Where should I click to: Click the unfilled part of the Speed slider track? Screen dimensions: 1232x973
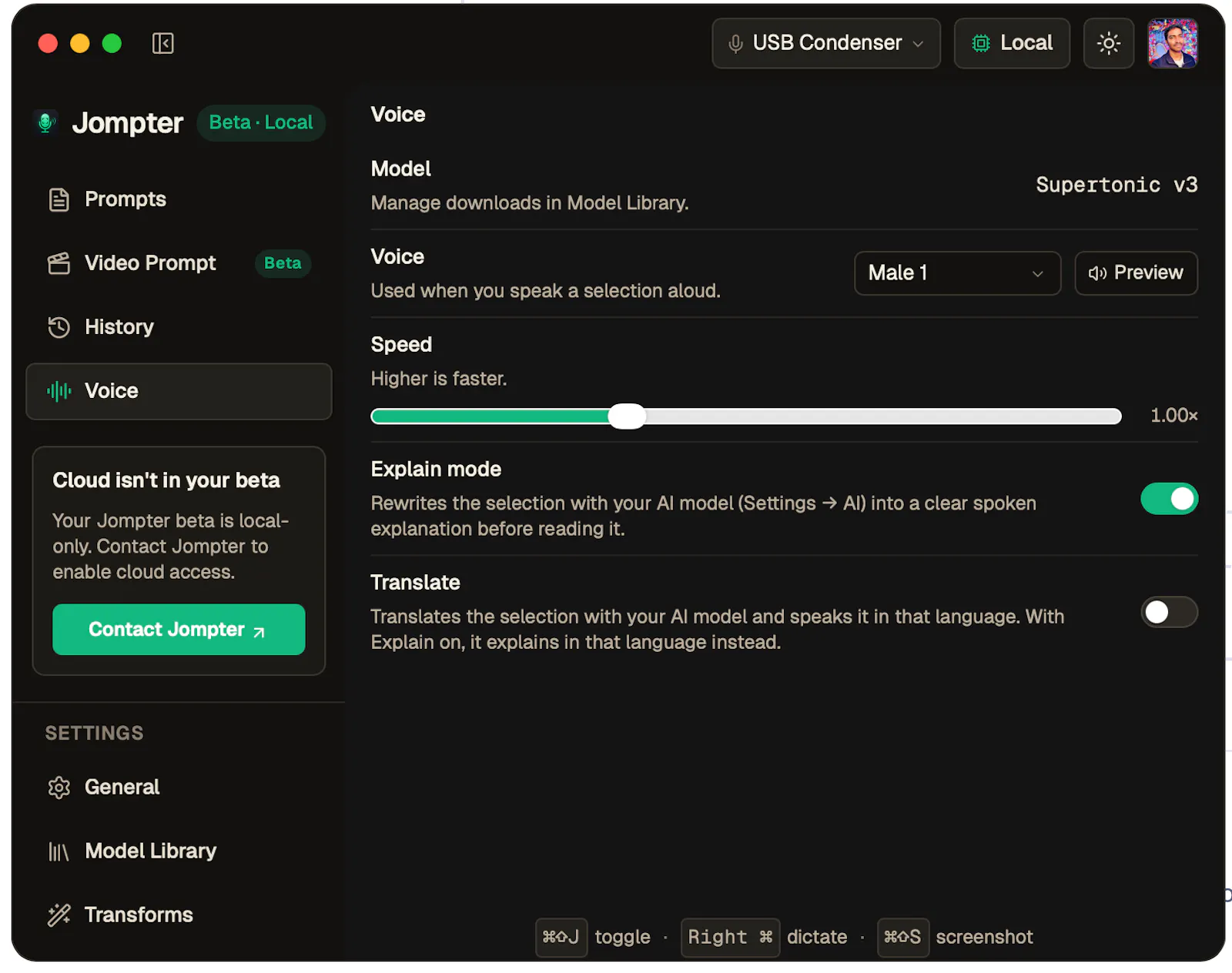click(x=882, y=416)
